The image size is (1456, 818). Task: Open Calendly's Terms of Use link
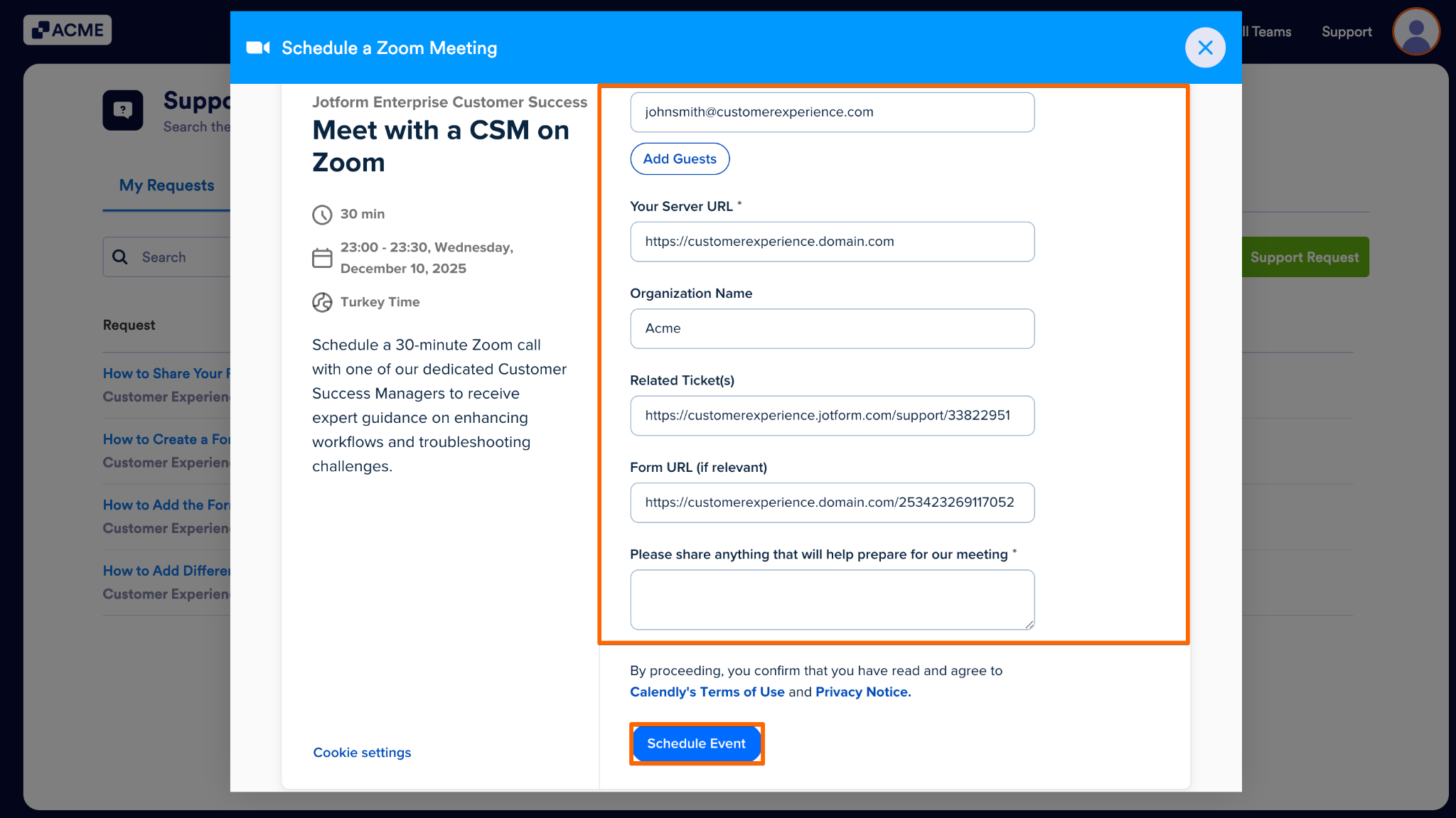pos(707,692)
